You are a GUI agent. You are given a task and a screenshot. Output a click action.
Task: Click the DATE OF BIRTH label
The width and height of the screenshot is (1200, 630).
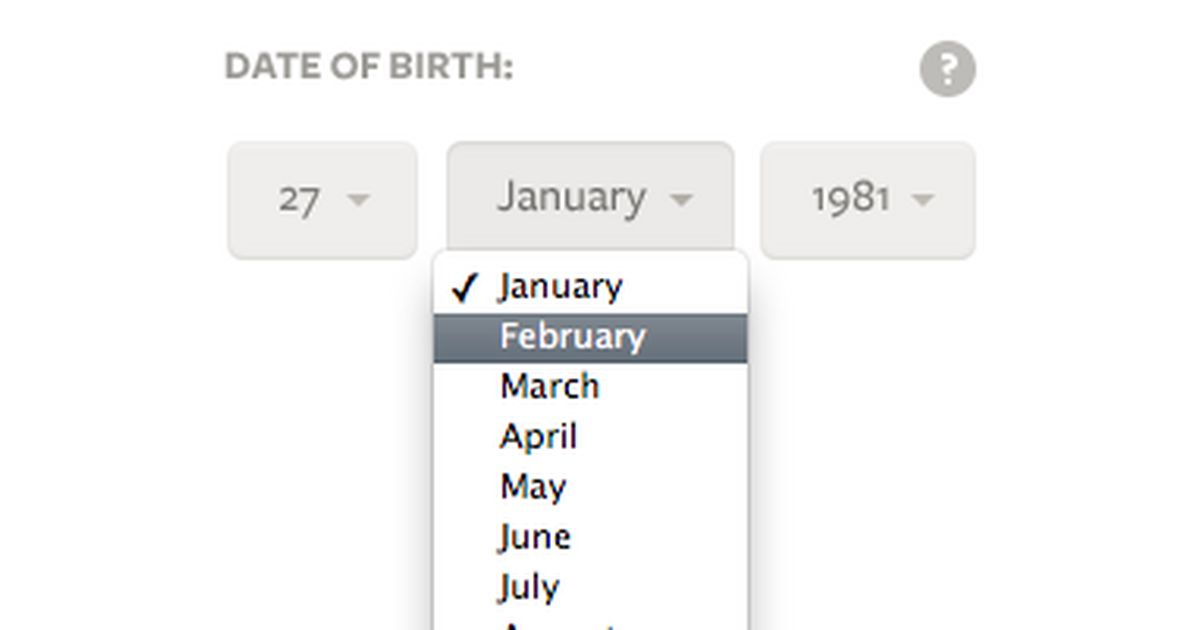pyautogui.click(x=368, y=68)
